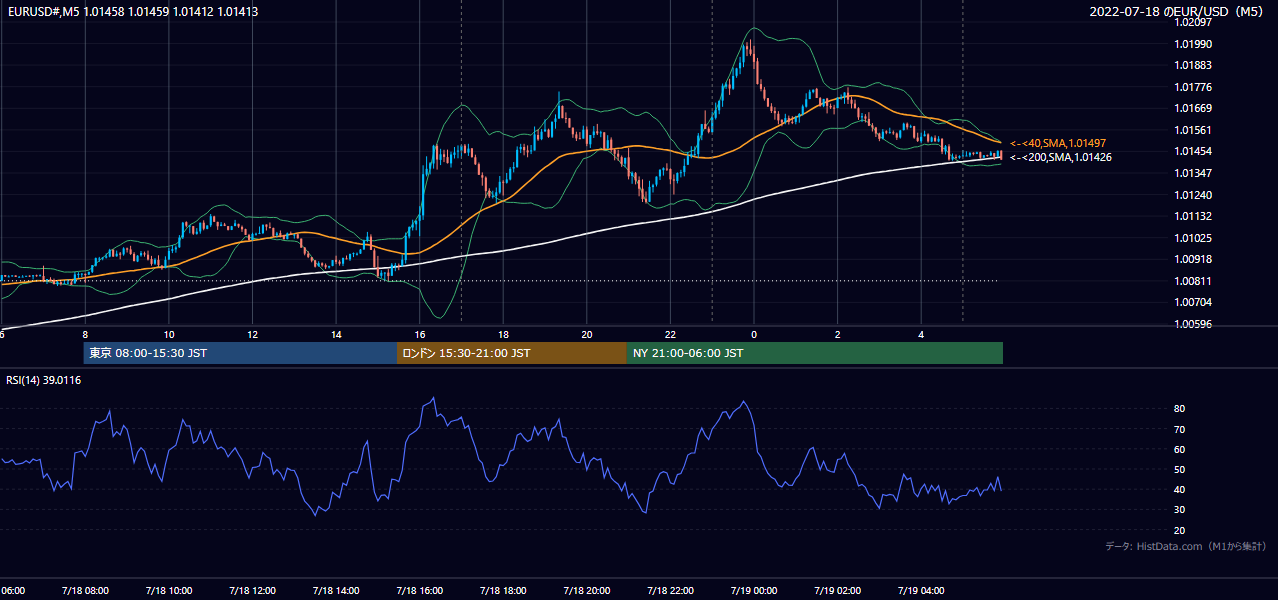Click the 7/18 08:00 bottom time label
This screenshot has height=600, width=1278.
88,591
